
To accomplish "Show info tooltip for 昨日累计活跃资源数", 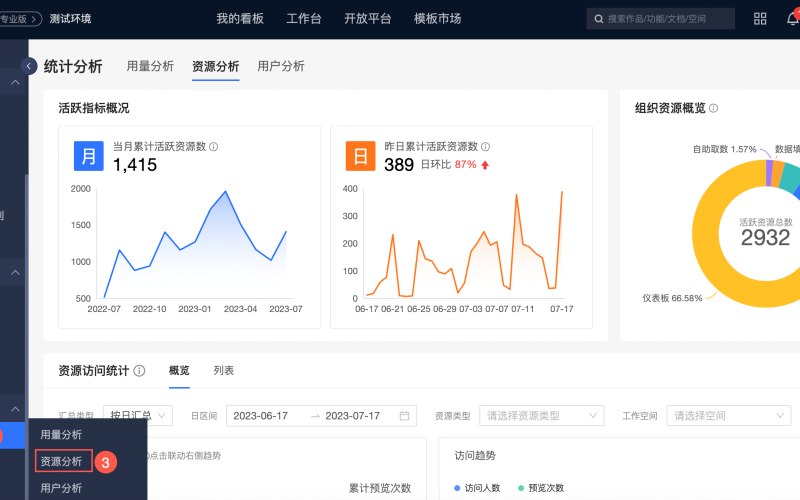I will pyautogui.click(x=486, y=147).
